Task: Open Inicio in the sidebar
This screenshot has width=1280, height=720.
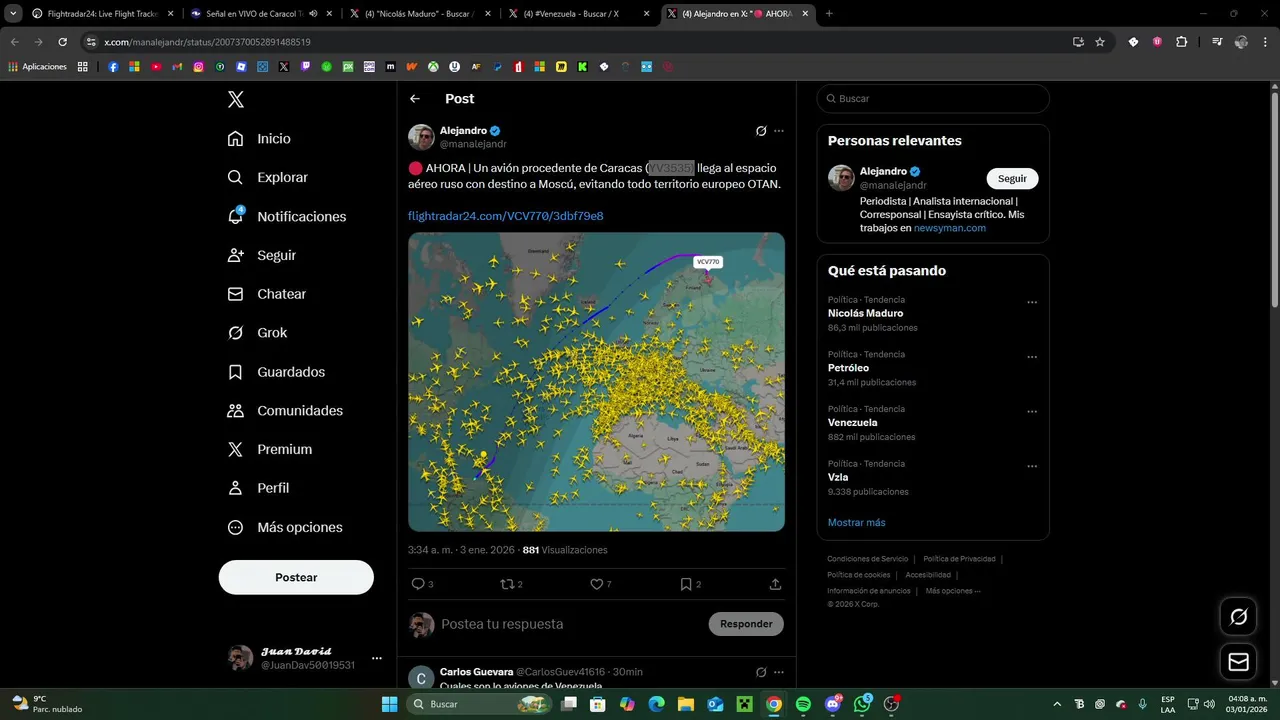Action: point(259,139)
